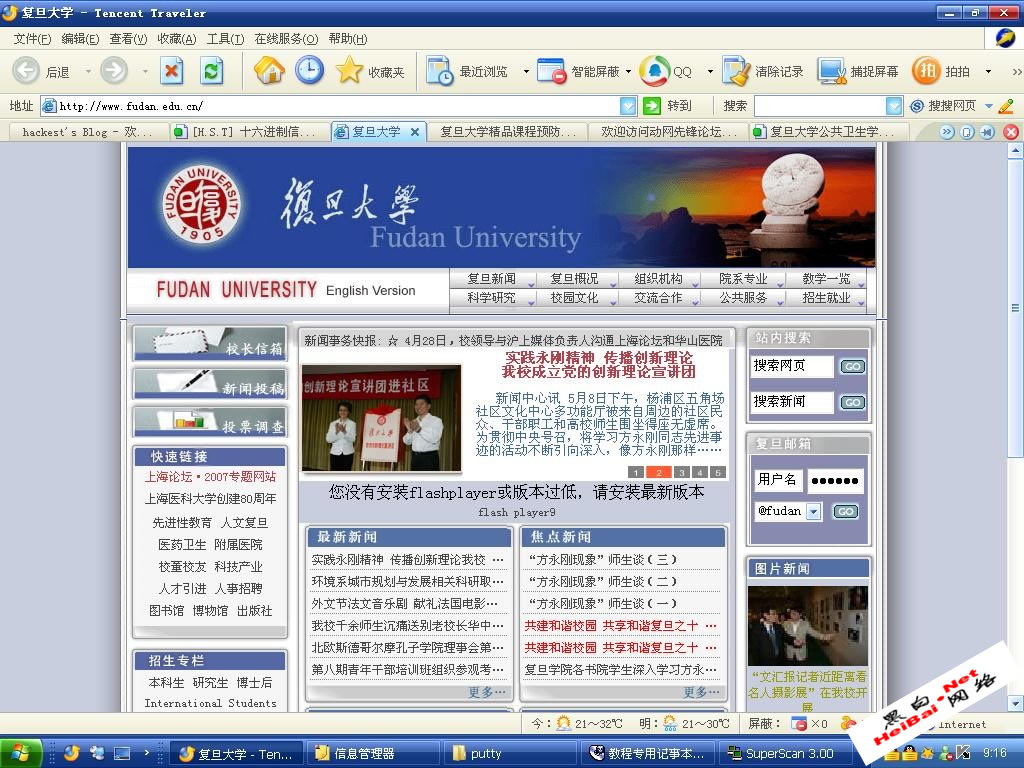Viewport: 1024px width, 768px height.
Task: Click GO next to 搜索新闻
Action: (x=851, y=402)
